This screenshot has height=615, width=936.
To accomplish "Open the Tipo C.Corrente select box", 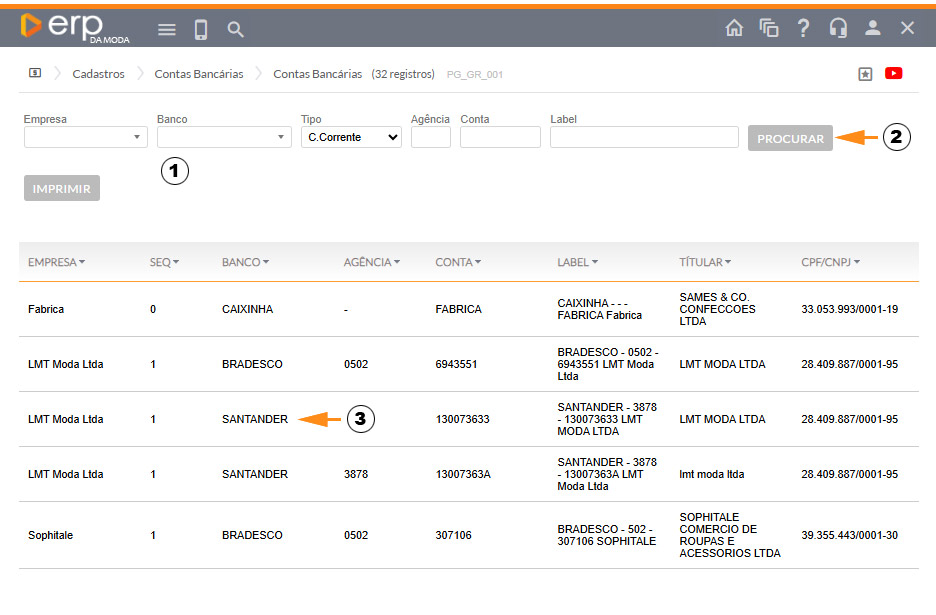I will pos(351,138).
